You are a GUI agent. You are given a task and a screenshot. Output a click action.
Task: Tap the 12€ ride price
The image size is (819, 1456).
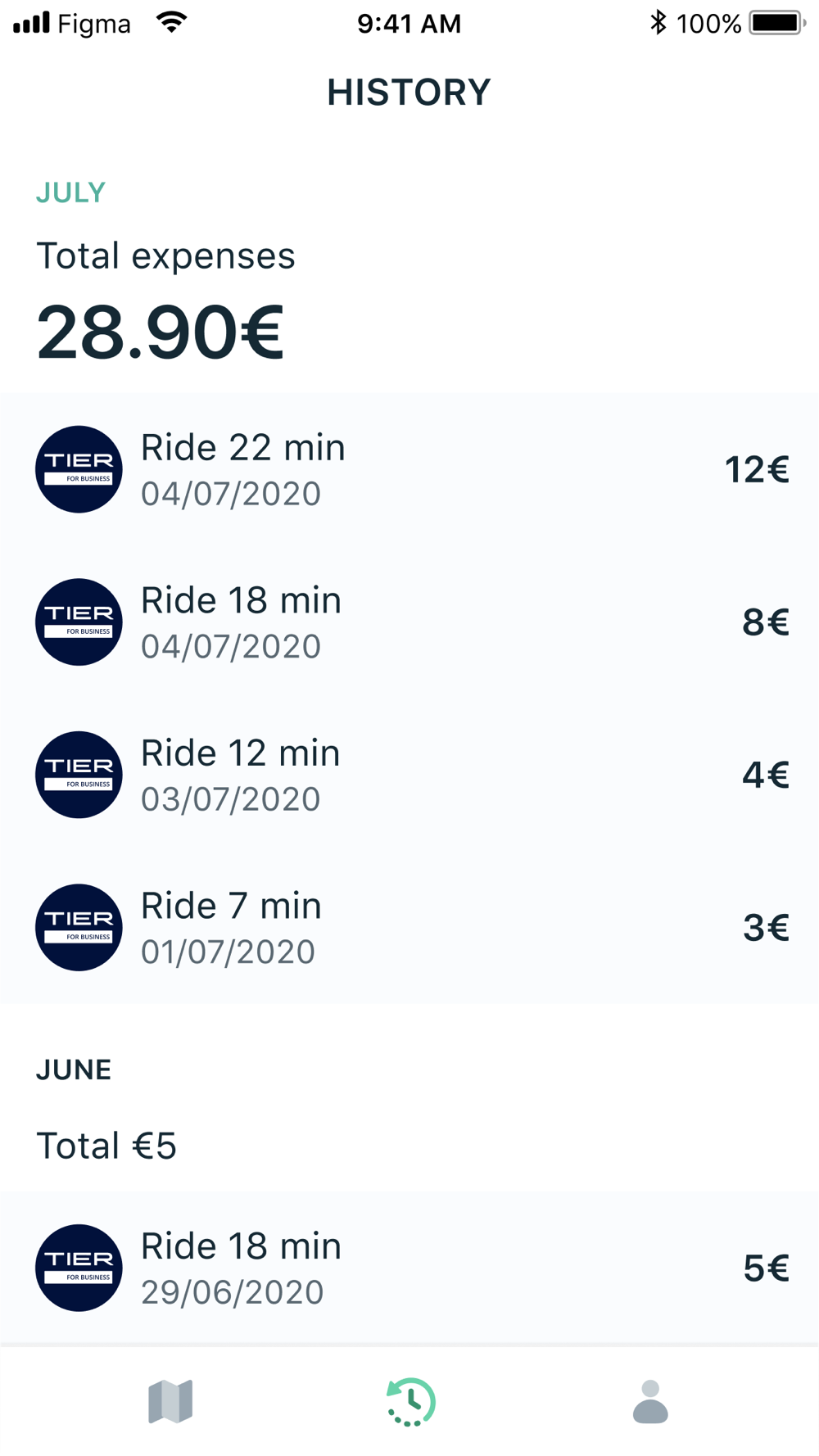(x=756, y=470)
